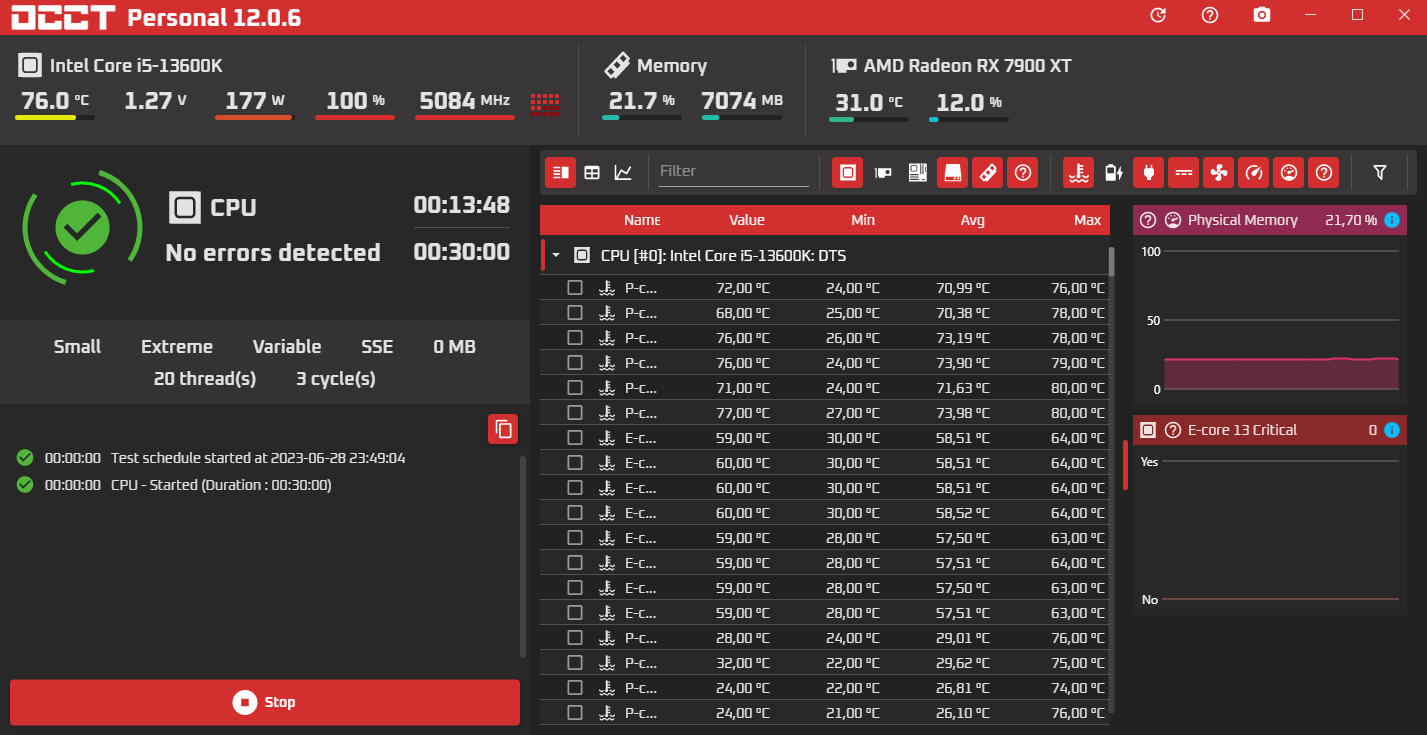Screen dimensions: 1427x735
Task: Click the 00:13:48 elapsed time
Action: (462, 205)
